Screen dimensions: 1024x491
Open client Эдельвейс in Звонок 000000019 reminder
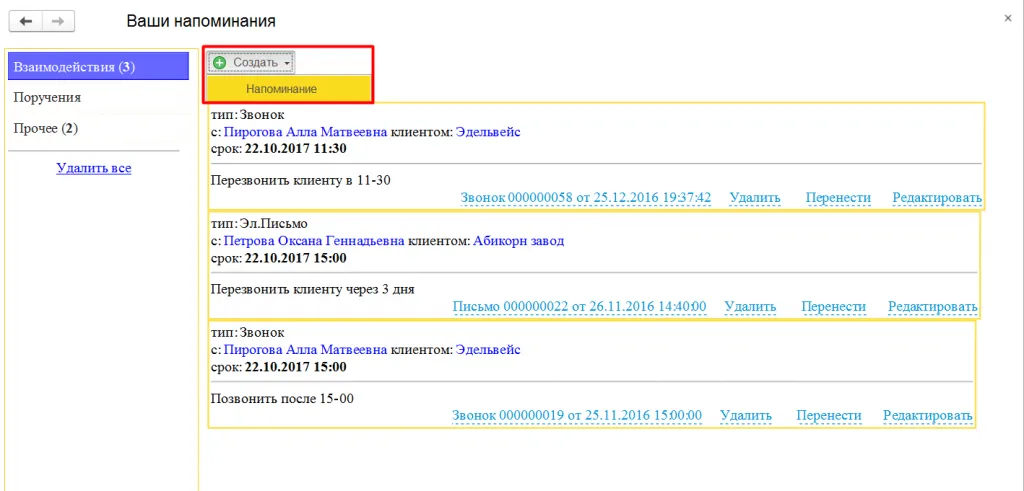point(488,350)
